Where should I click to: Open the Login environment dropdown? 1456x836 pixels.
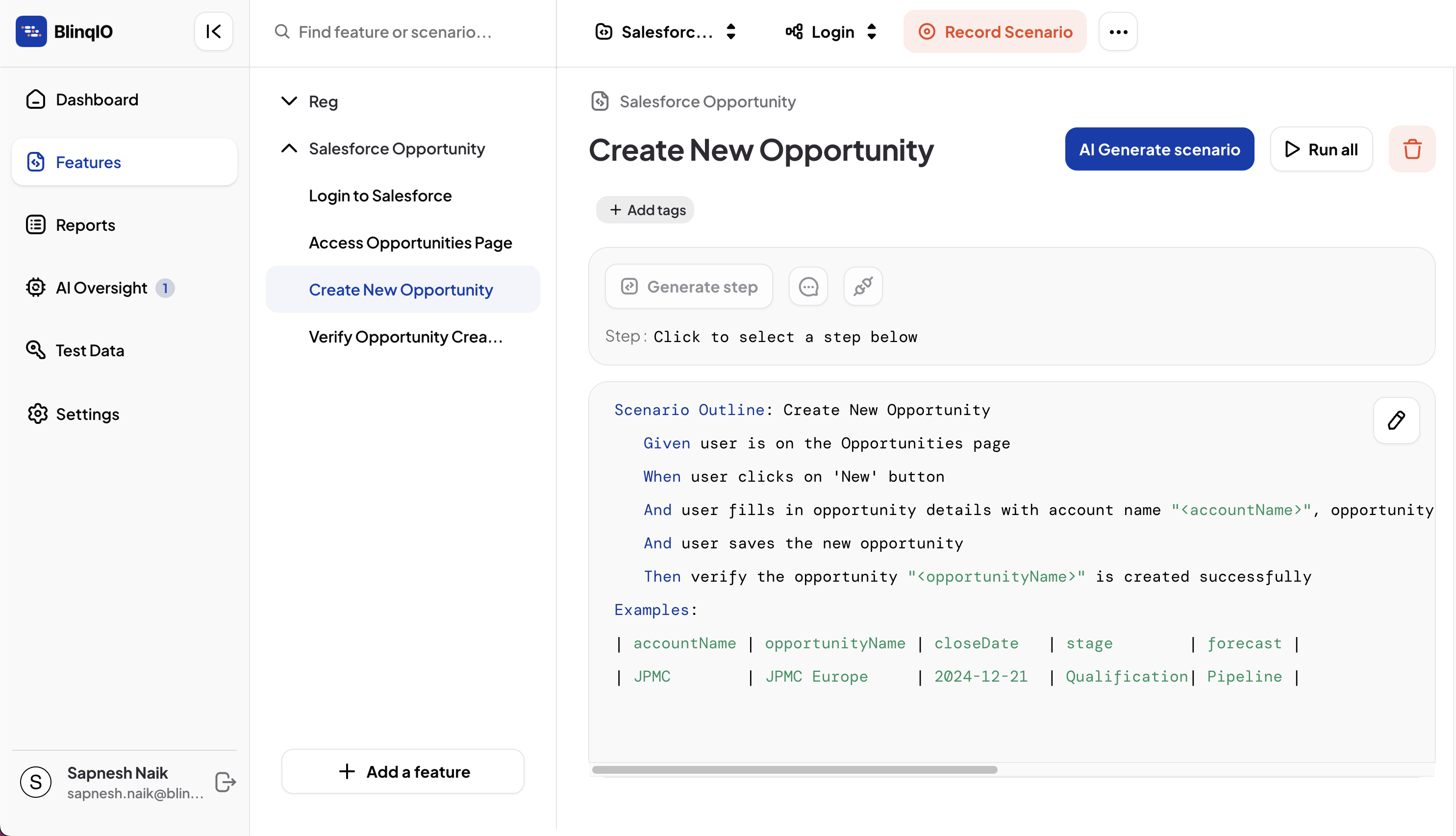coord(830,31)
